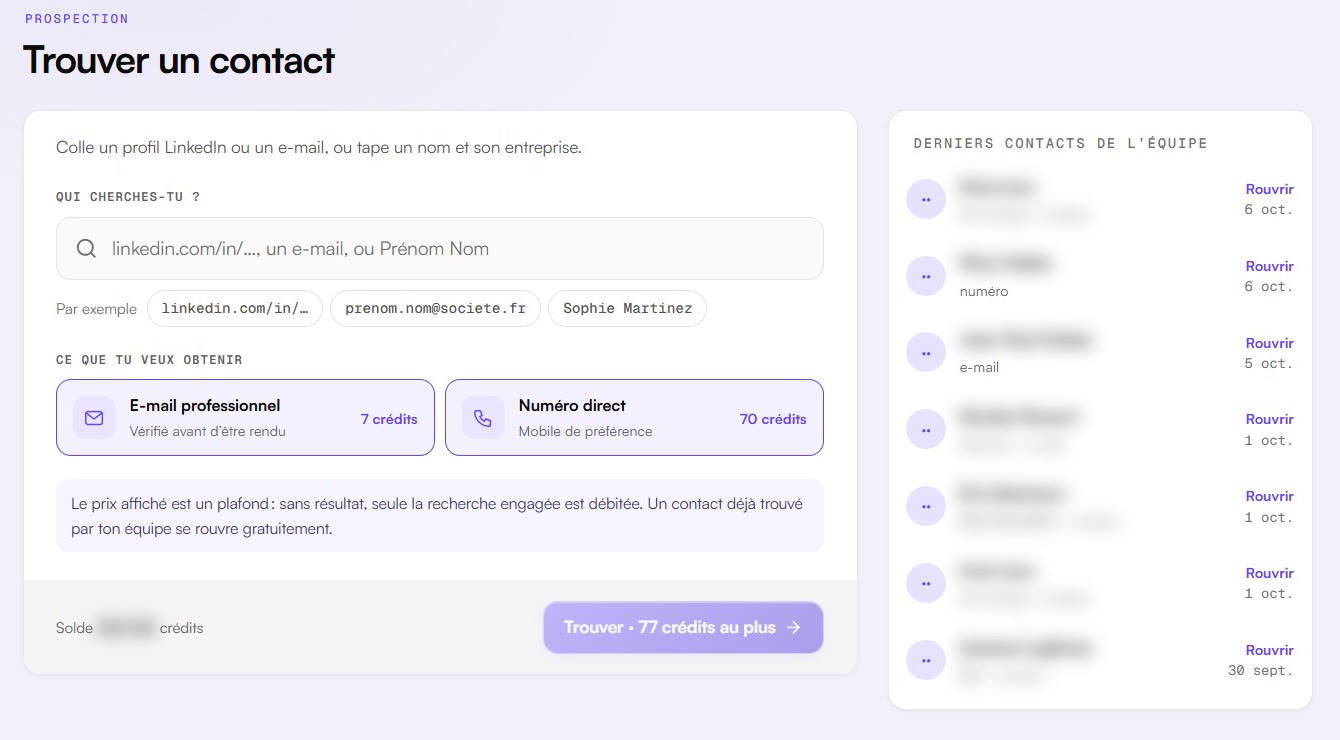Click the '7 crédits' price label

point(389,419)
